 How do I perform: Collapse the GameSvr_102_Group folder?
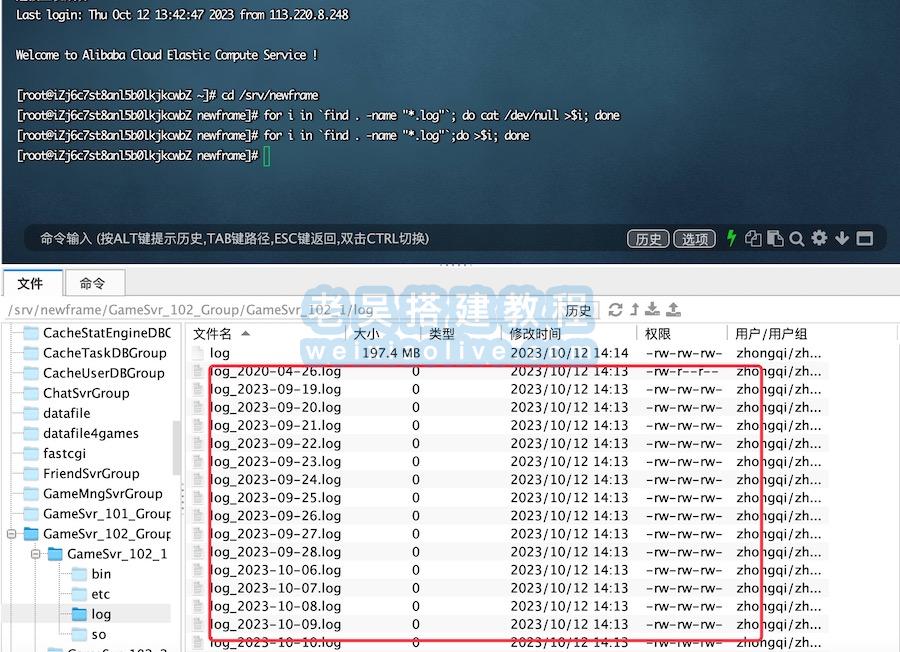click(10, 533)
